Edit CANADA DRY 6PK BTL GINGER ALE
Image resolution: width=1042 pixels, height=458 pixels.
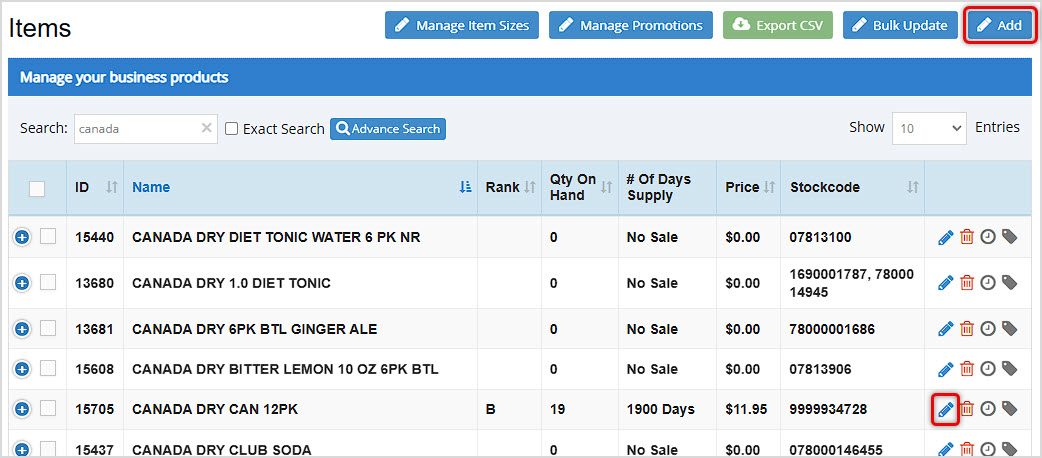pyautogui.click(x=946, y=329)
